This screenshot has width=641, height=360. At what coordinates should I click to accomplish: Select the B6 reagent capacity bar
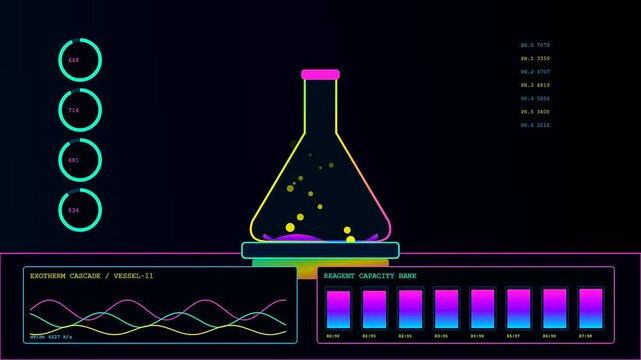pyautogui.click(x=555, y=309)
